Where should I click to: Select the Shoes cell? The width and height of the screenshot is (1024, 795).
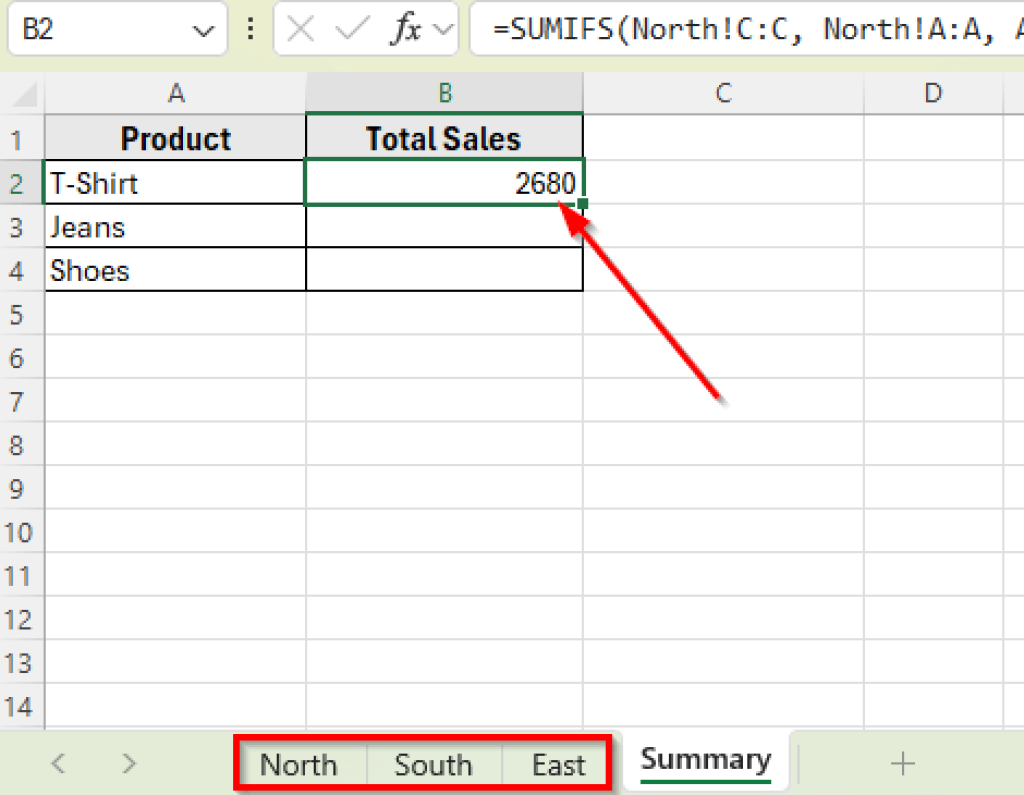[x=175, y=270]
